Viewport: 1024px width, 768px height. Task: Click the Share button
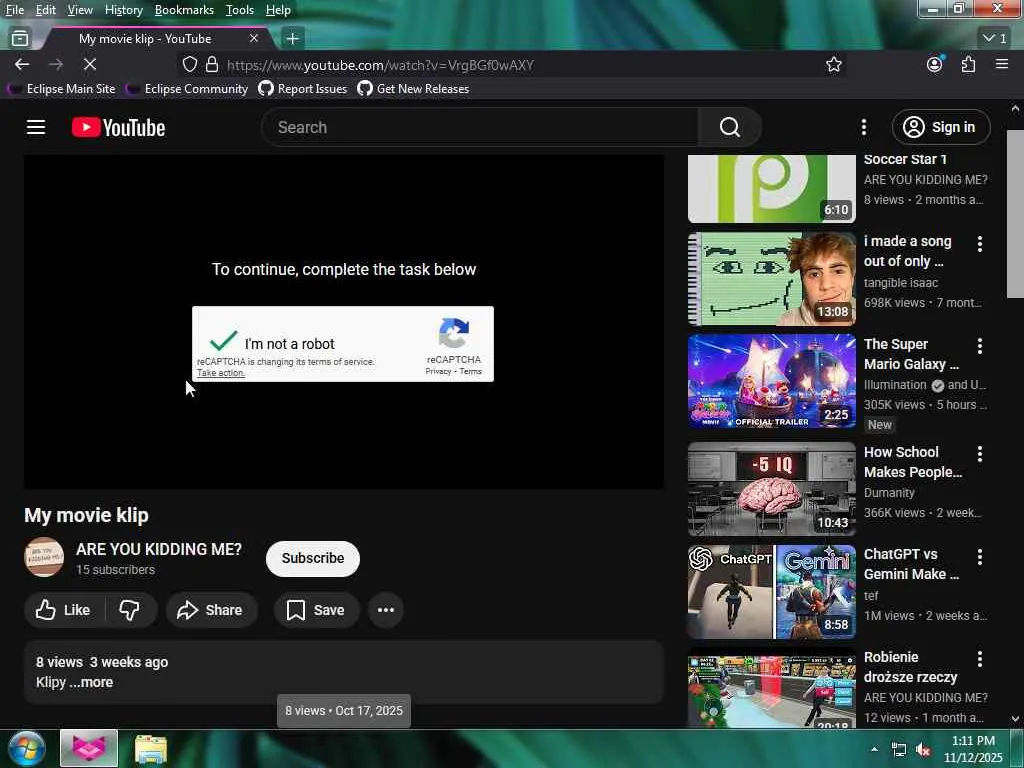coord(211,610)
